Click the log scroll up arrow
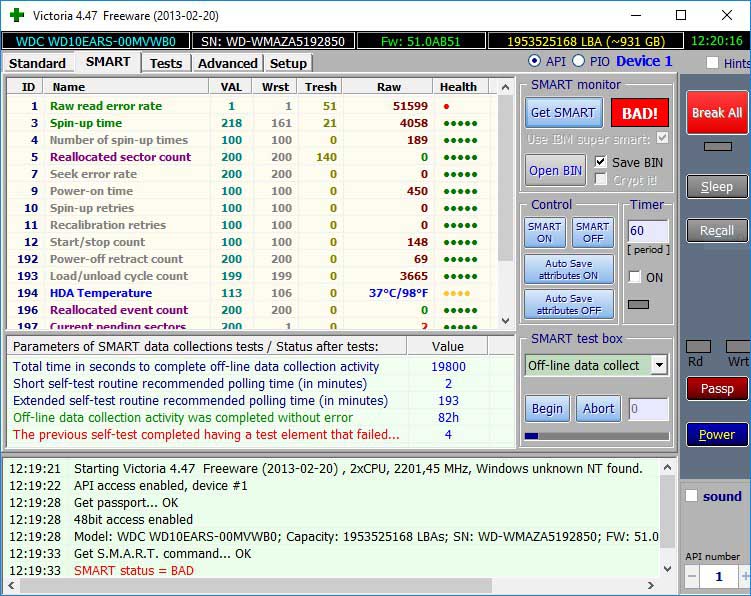 [667, 467]
